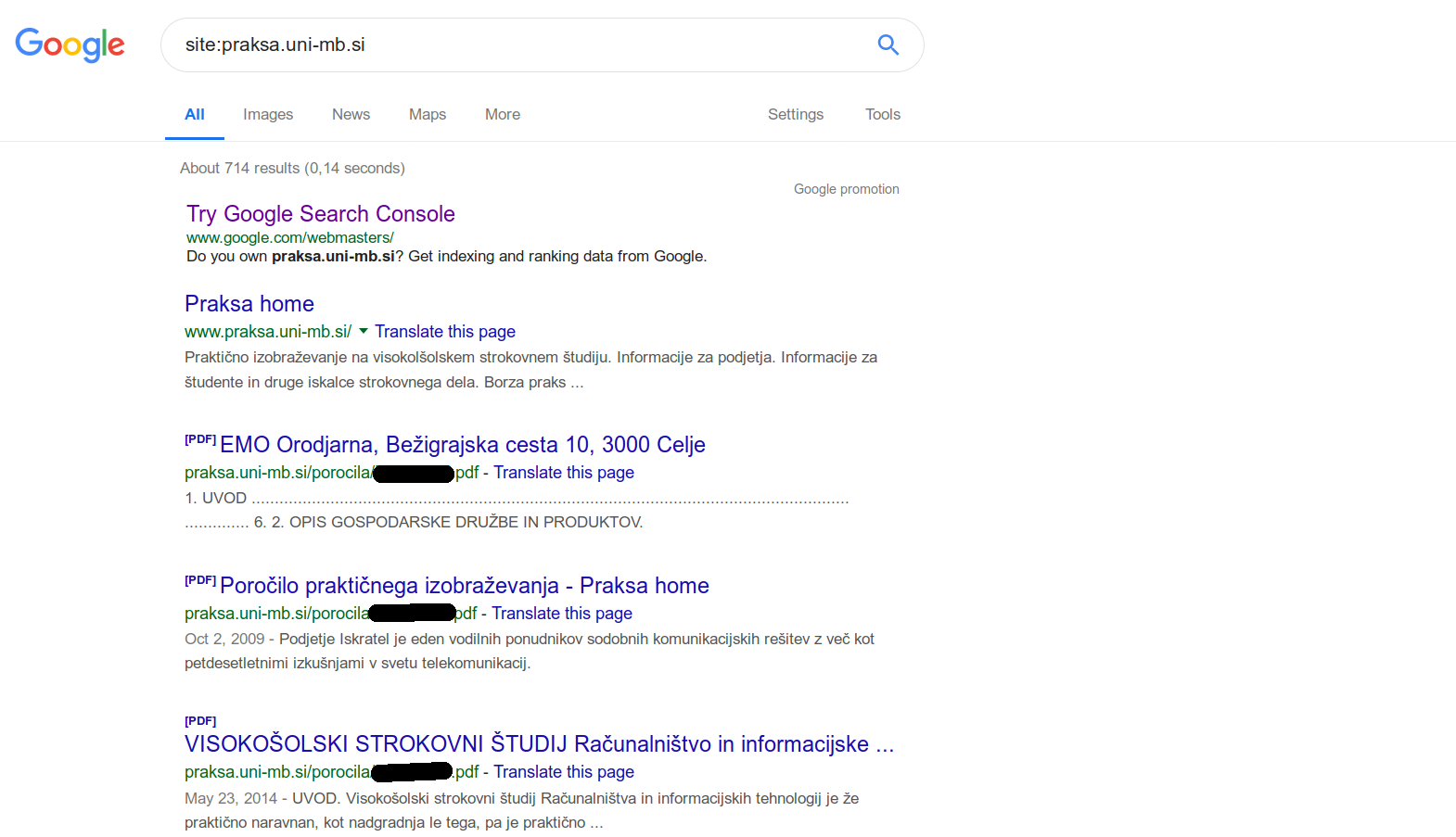Select the All results tab
Image resolution: width=1456 pixels, height=837 pixels.
pyautogui.click(x=195, y=114)
